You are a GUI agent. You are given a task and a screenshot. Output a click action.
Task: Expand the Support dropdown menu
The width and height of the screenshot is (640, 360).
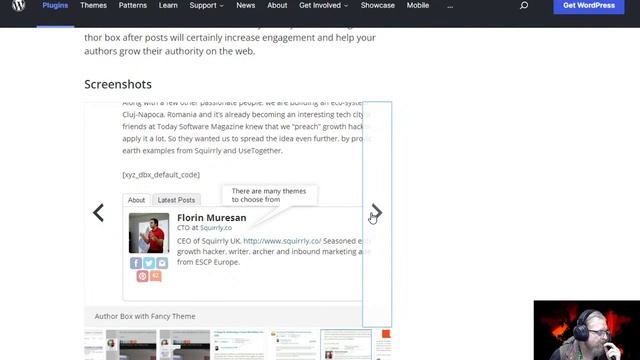coord(207,5)
